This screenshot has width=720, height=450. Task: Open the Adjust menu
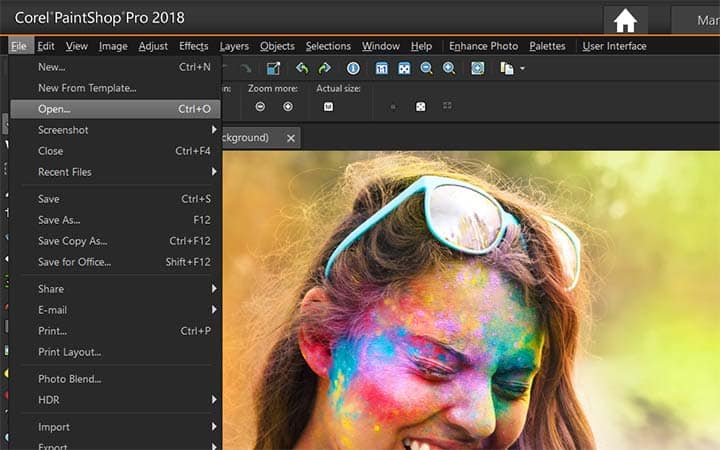(x=153, y=46)
